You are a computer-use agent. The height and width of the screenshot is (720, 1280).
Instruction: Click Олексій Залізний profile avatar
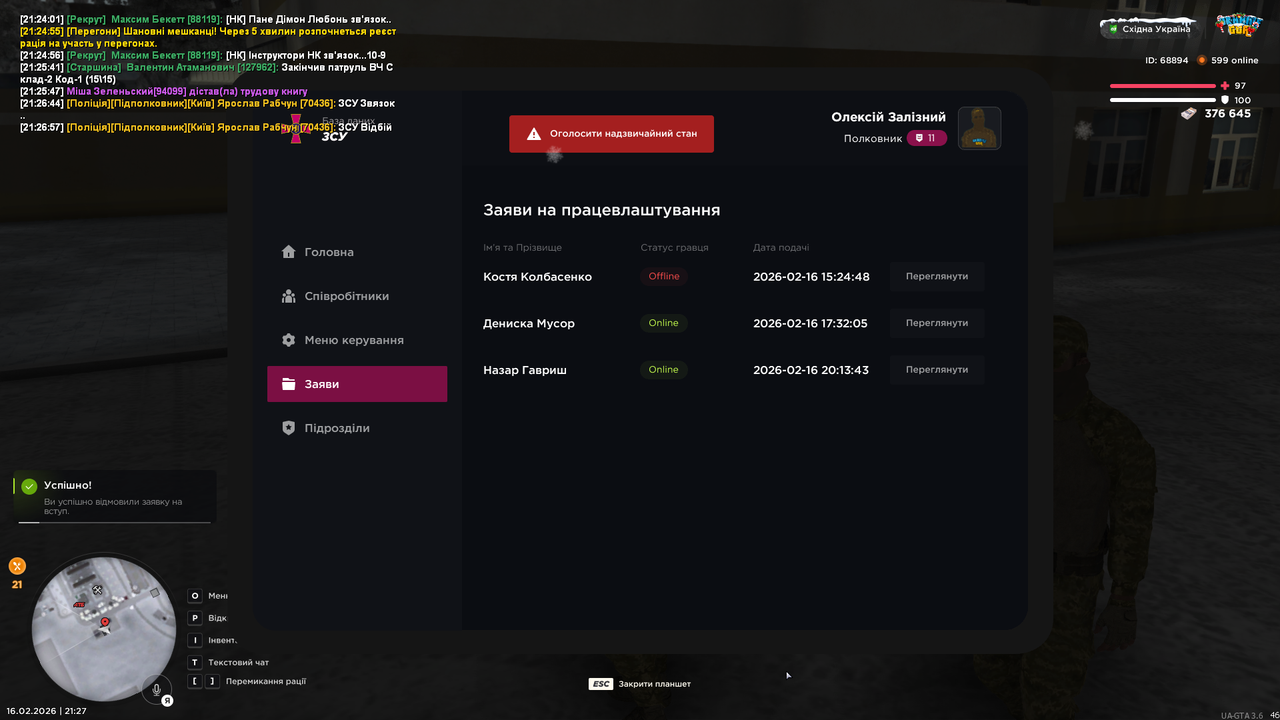(x=979, y=128)
